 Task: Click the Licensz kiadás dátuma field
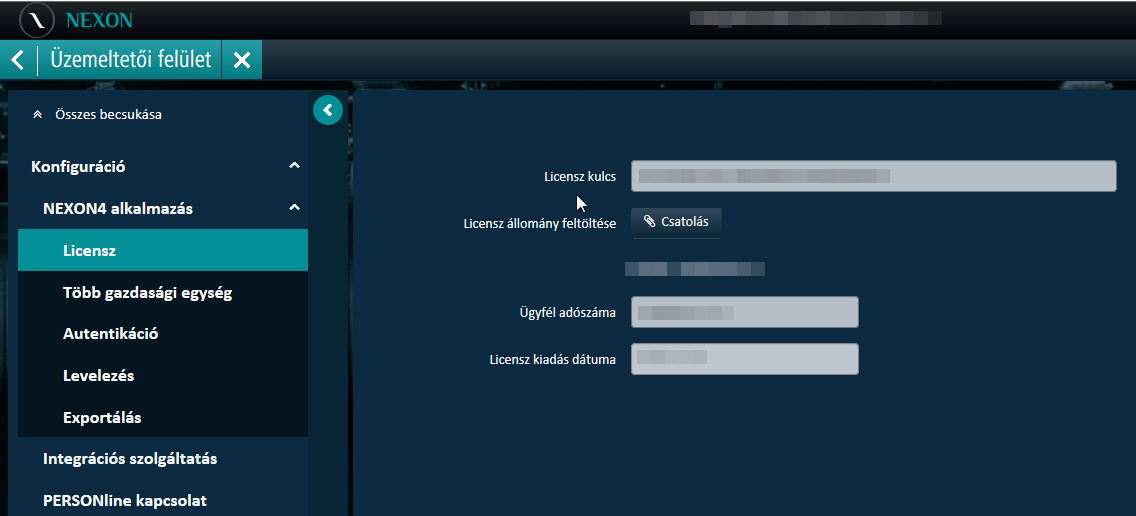(x=745, y=359)
